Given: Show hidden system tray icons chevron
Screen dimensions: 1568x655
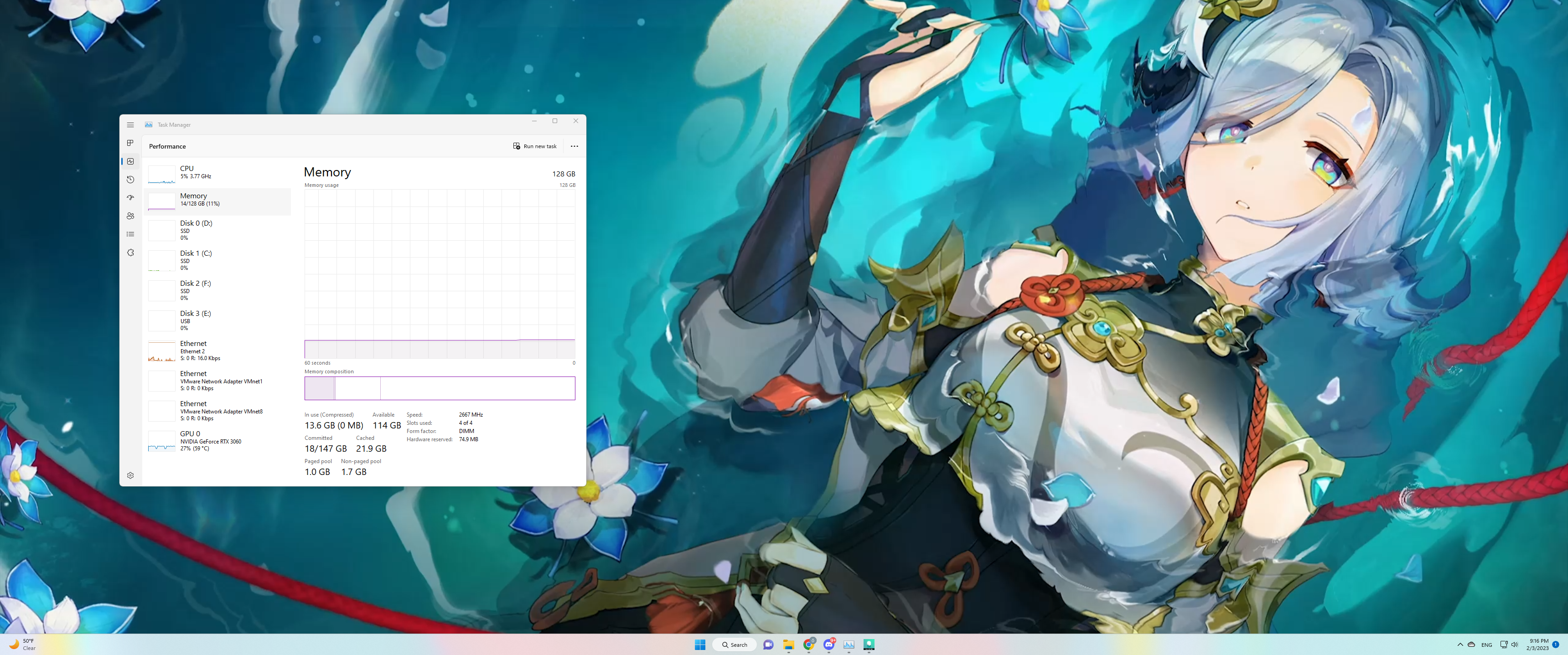Looking at the screenshot, I should coord(1460,645).
